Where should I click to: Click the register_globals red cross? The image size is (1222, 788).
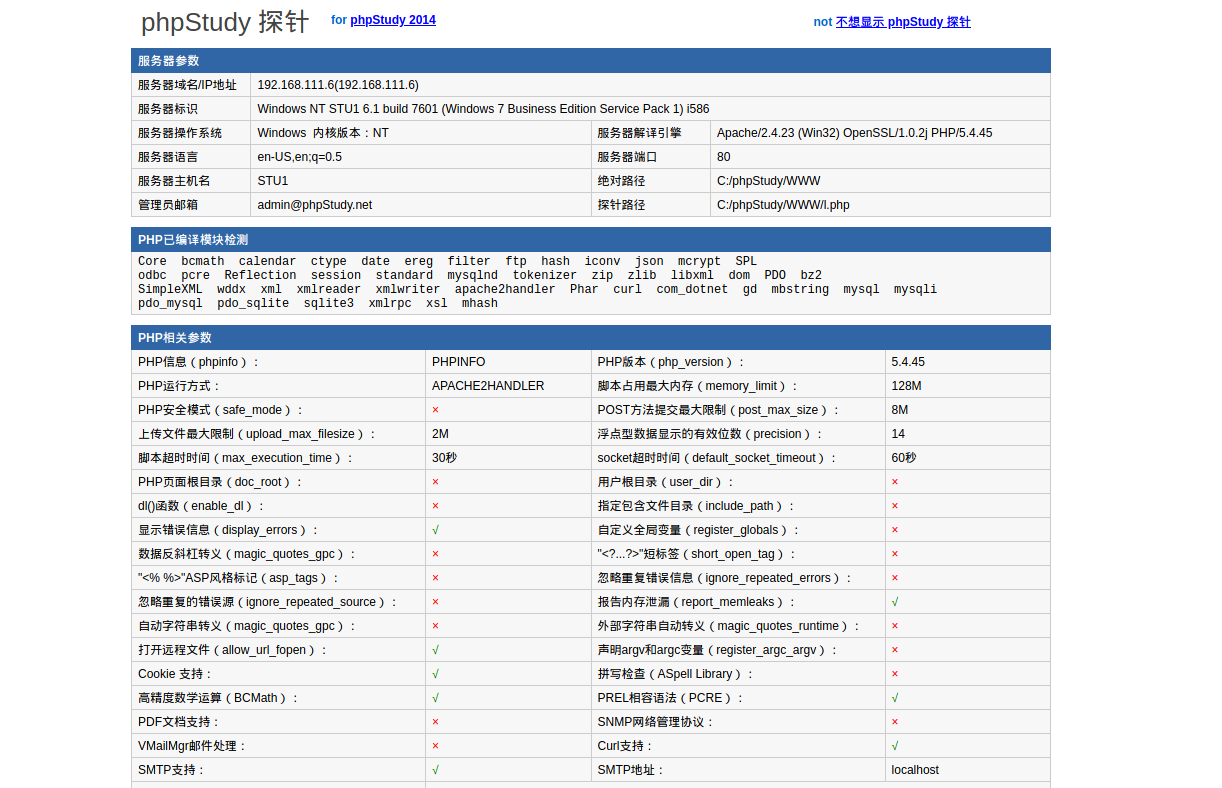point(895,530)
